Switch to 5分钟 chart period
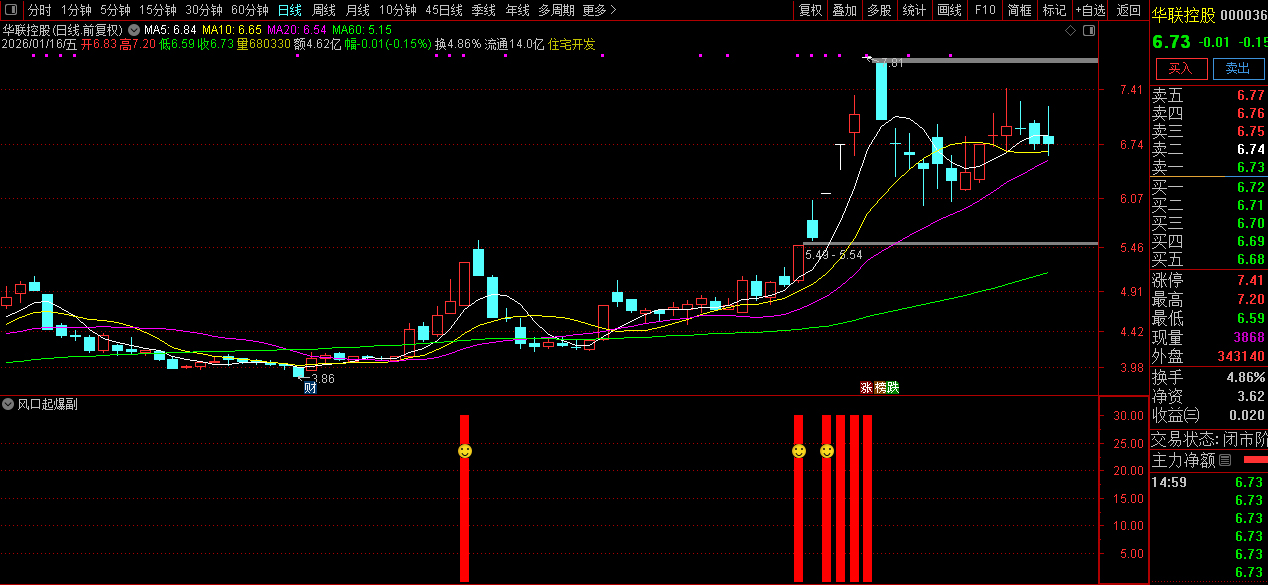 [115, 10]
